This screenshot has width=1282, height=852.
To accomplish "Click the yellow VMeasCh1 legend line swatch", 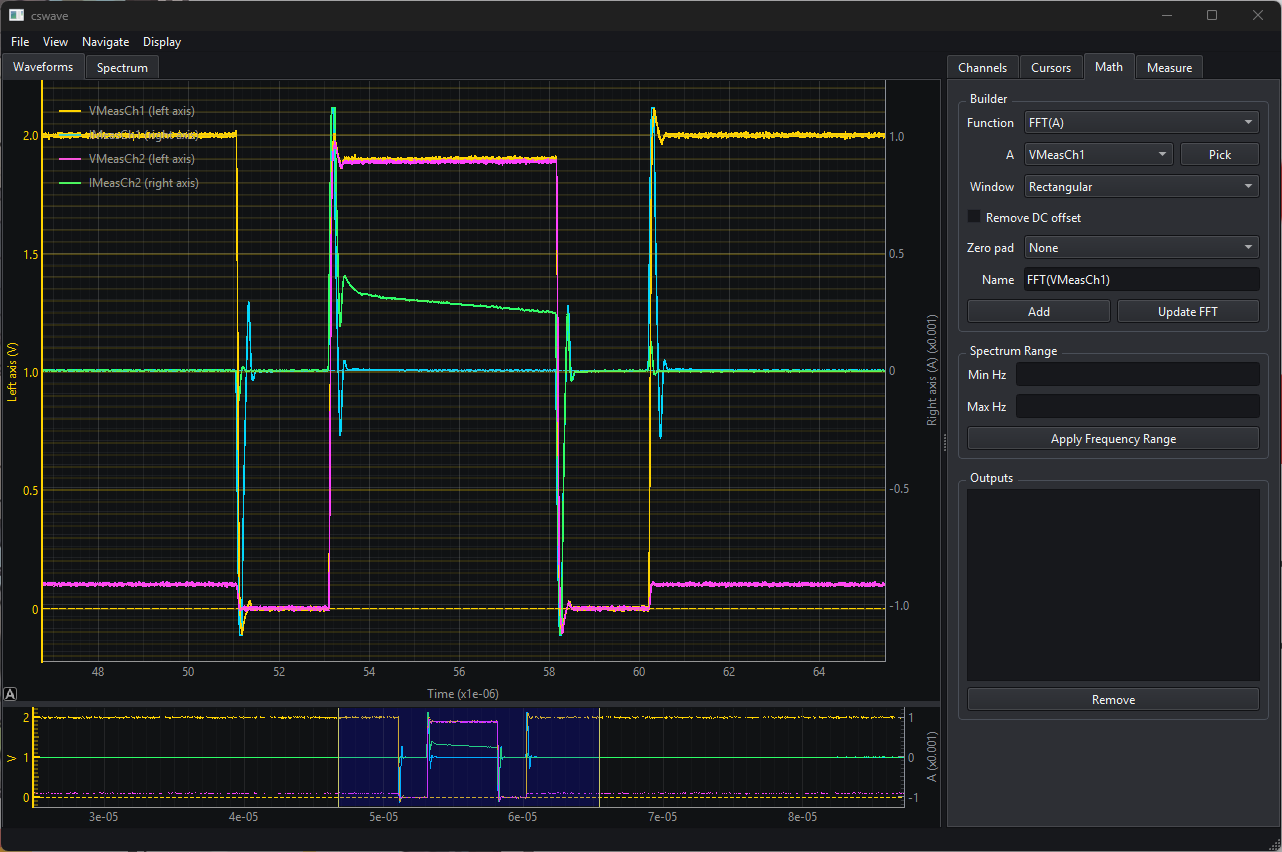I will click(70, 111).
